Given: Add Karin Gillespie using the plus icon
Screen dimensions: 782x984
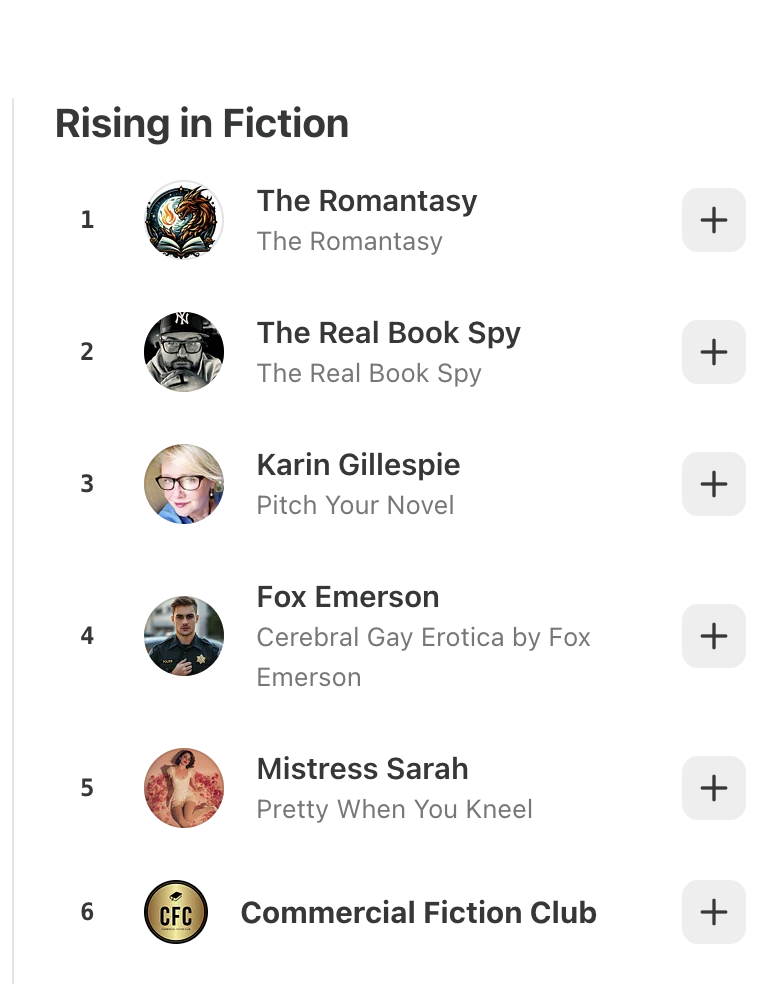Looking at the screenshot, I should [713, 484].
